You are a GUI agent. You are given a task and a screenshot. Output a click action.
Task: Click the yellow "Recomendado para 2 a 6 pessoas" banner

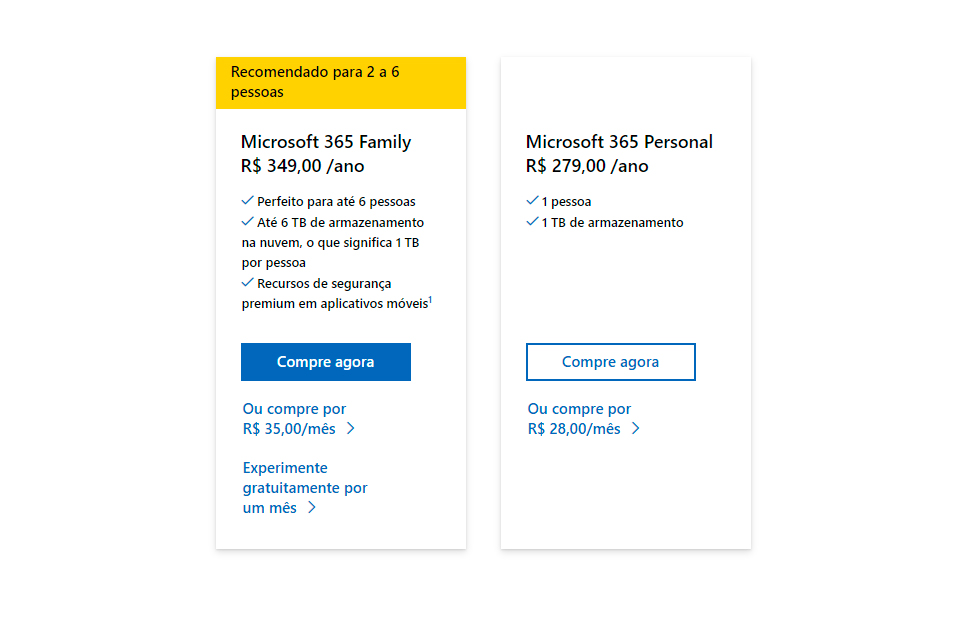click(340, 82)
